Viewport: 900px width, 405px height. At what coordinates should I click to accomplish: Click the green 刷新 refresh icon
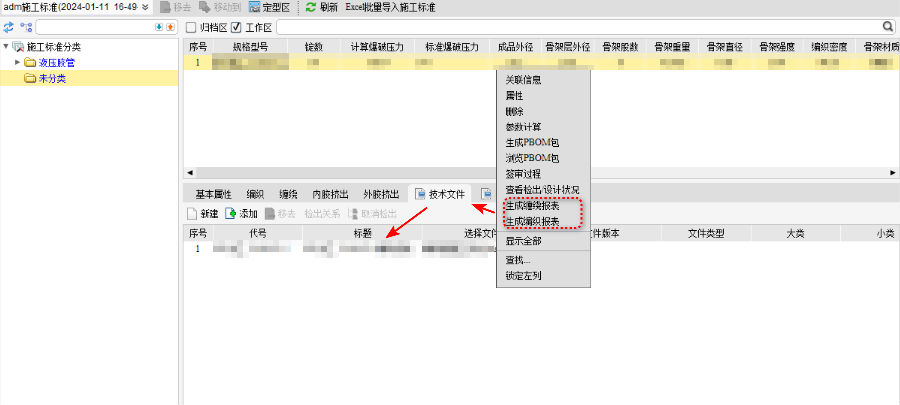(x=311, y=7)
